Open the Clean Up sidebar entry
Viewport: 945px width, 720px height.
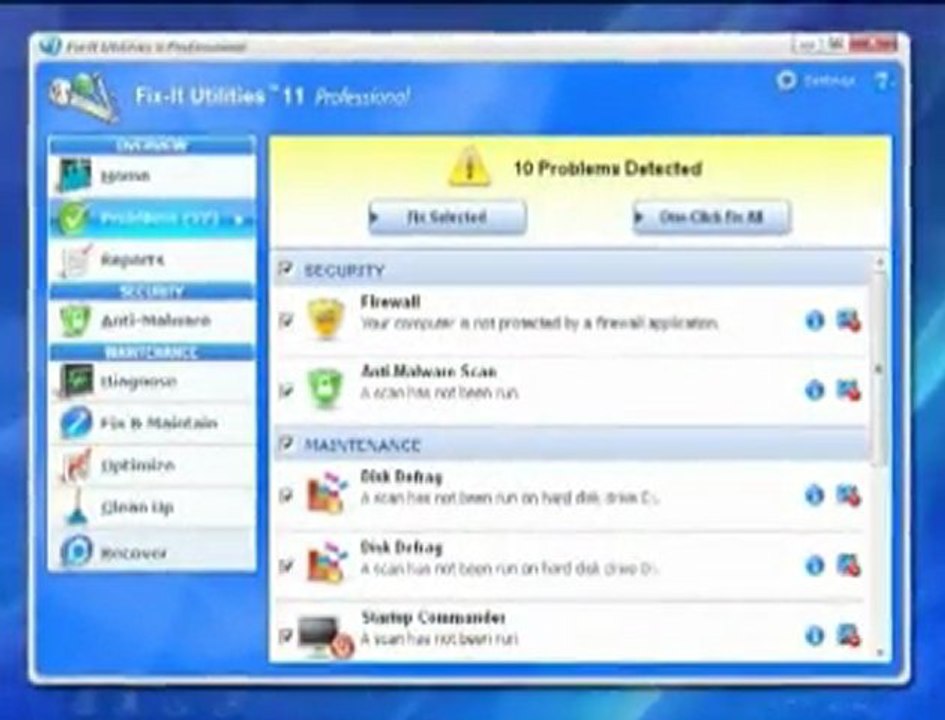click(x=152, y=507)
